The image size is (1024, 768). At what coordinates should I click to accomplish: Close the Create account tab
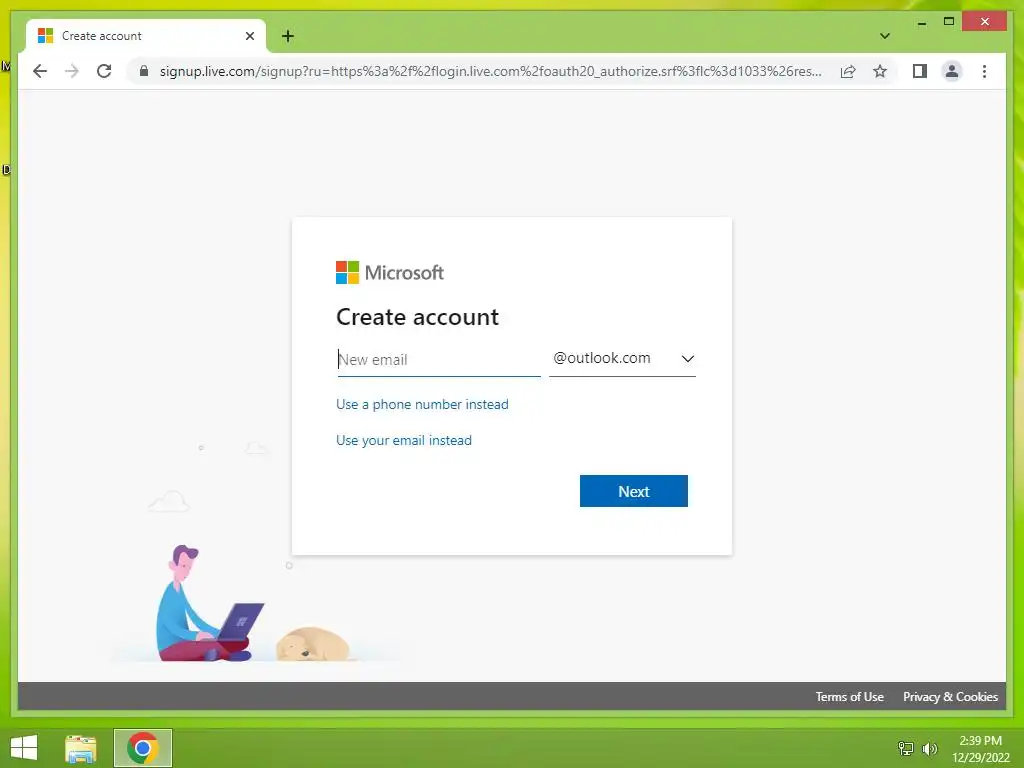point(249,36)
